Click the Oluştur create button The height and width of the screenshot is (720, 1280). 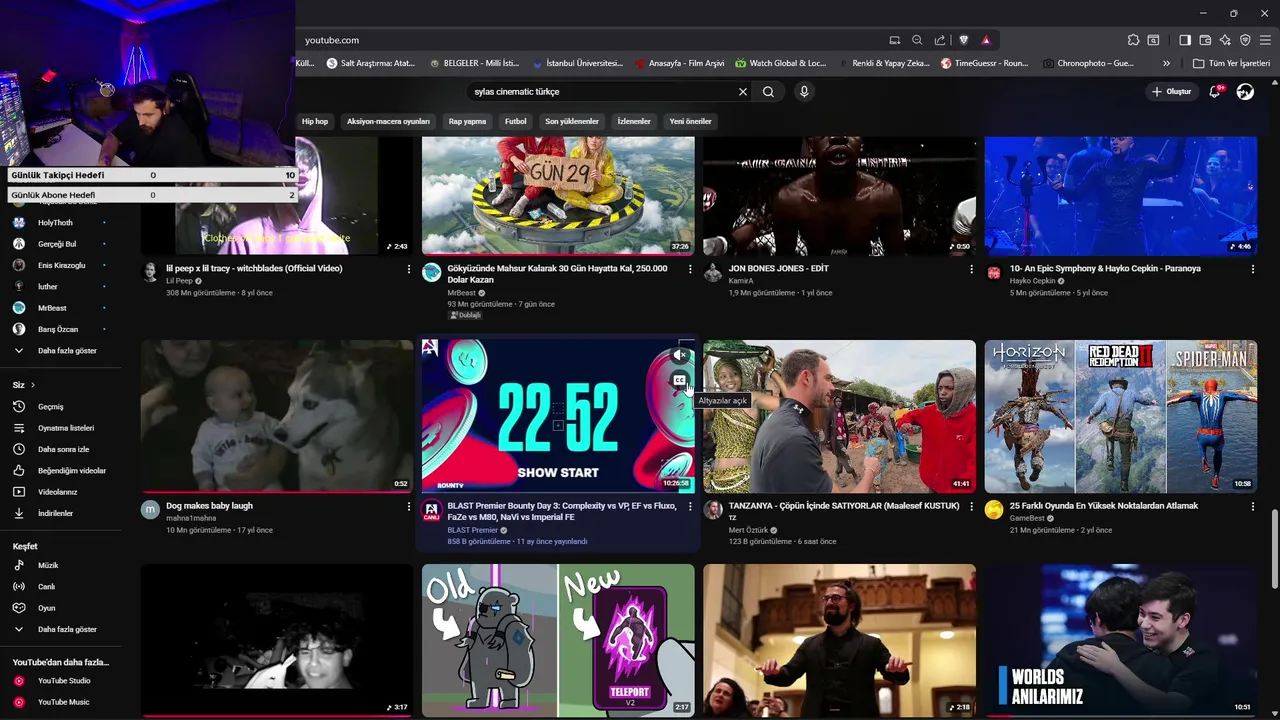point(1172,91)
